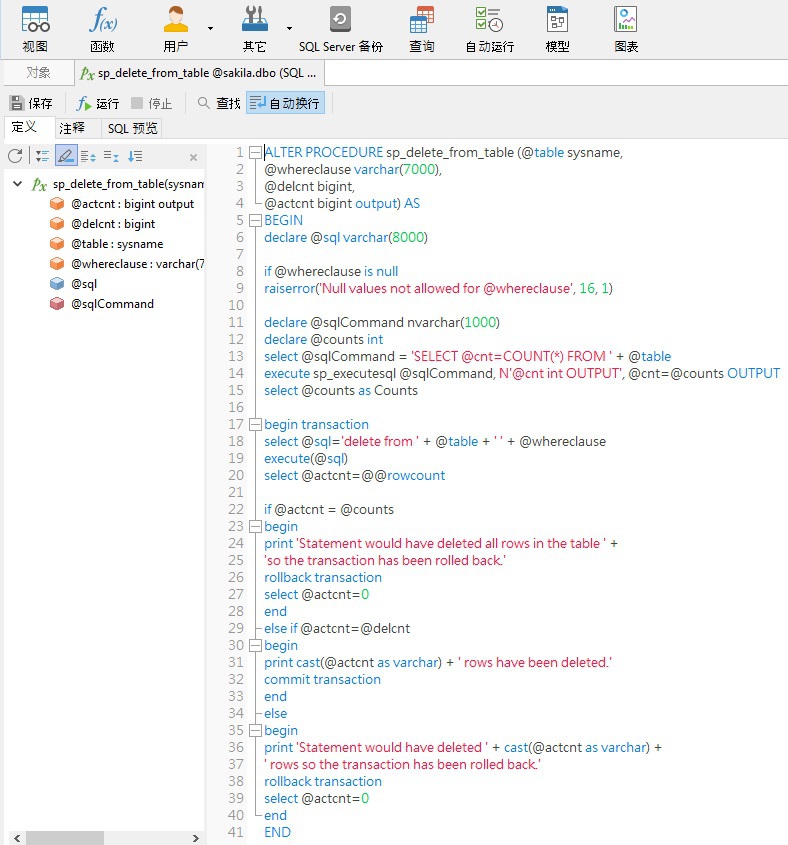Screen dimensions: 788x845
Task: Click the collapse list icon in outline toolbar
Action: pos(112,156)
